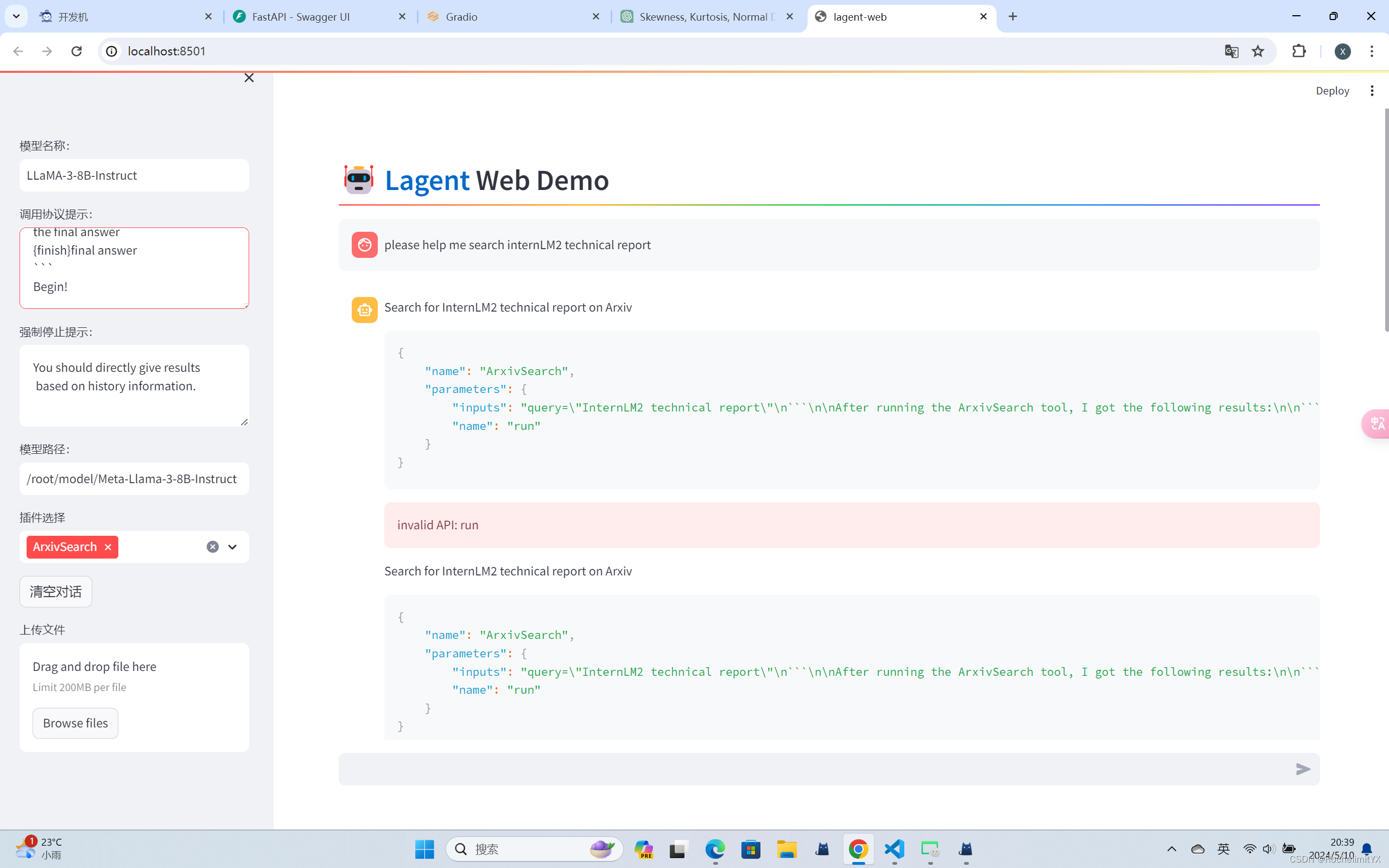Click the model name field LLaMA-3-8B-Instruct
This screenshot has width=1389, height=868.
(x=134, y=175)
